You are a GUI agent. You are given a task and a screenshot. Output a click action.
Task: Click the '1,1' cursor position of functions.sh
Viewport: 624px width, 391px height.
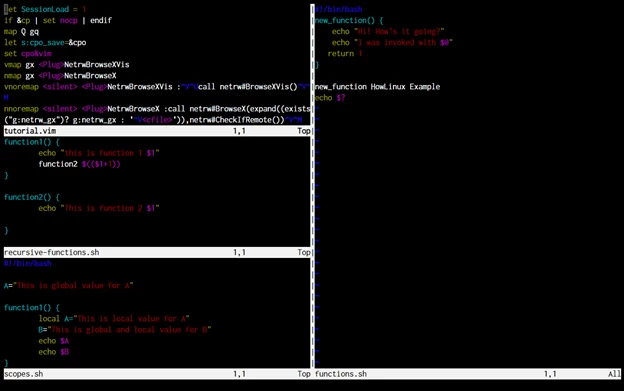tap(550, 374)
